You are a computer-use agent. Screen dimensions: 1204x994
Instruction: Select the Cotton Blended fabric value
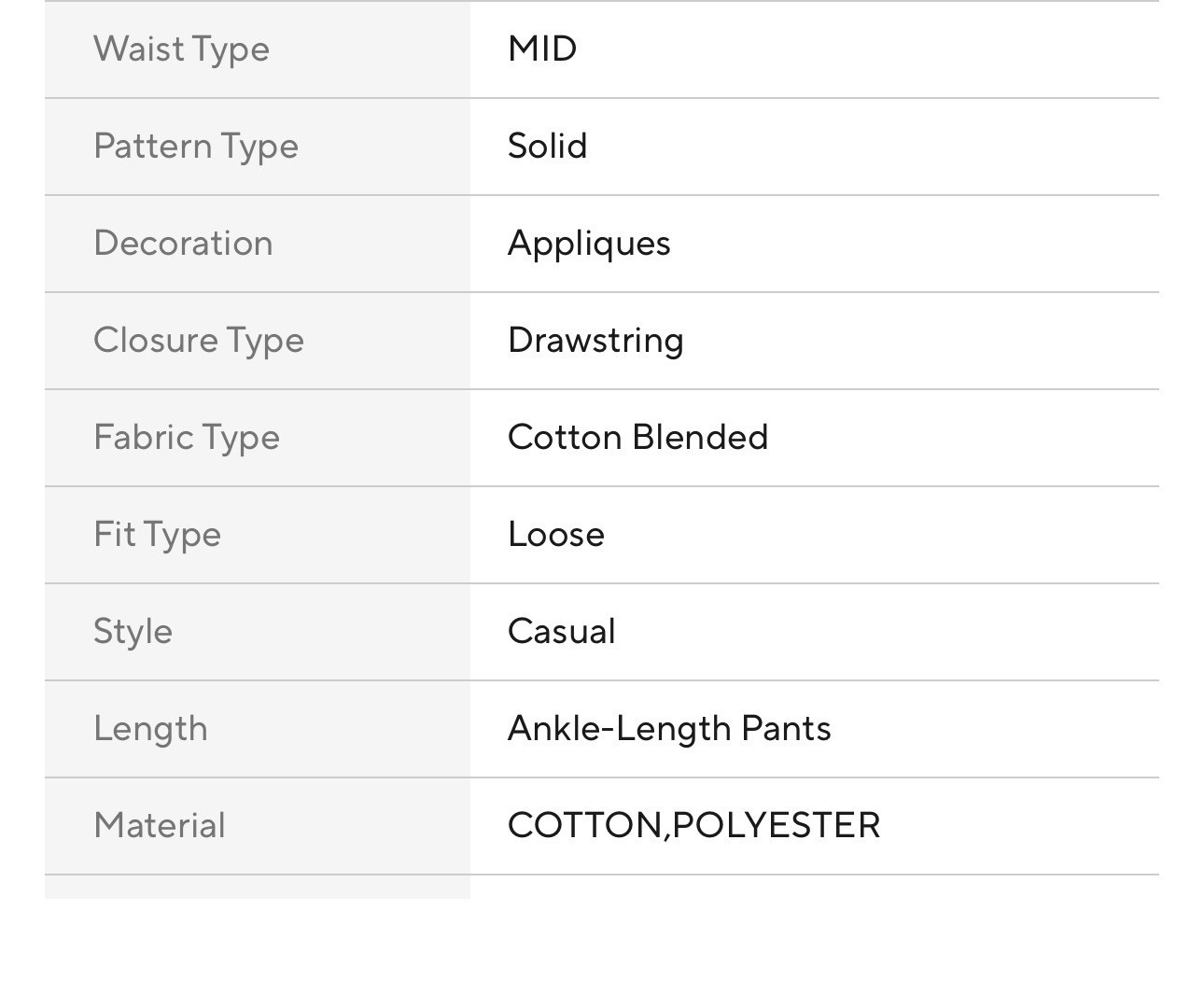[x=637, y=437]
